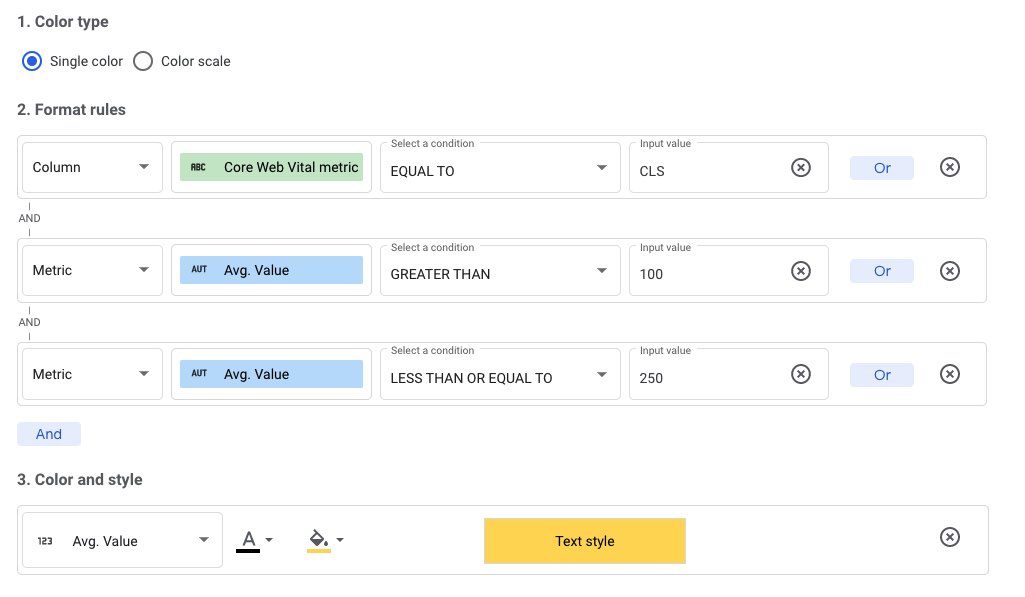Remove the CLS input value
Screen dimensions: 1025x597
[800, 167]
